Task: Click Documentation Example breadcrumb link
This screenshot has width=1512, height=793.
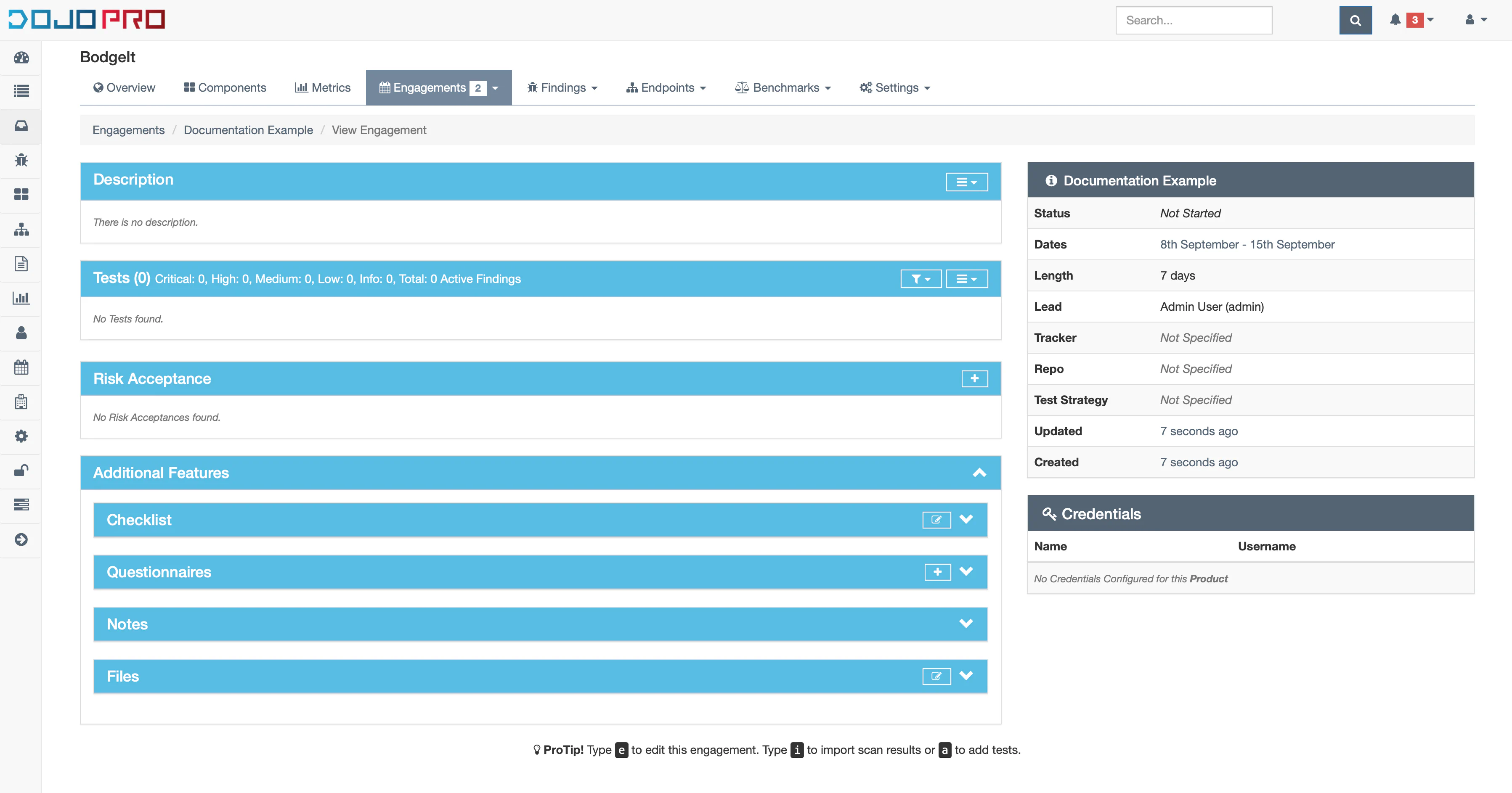Action: click(248, 130)
